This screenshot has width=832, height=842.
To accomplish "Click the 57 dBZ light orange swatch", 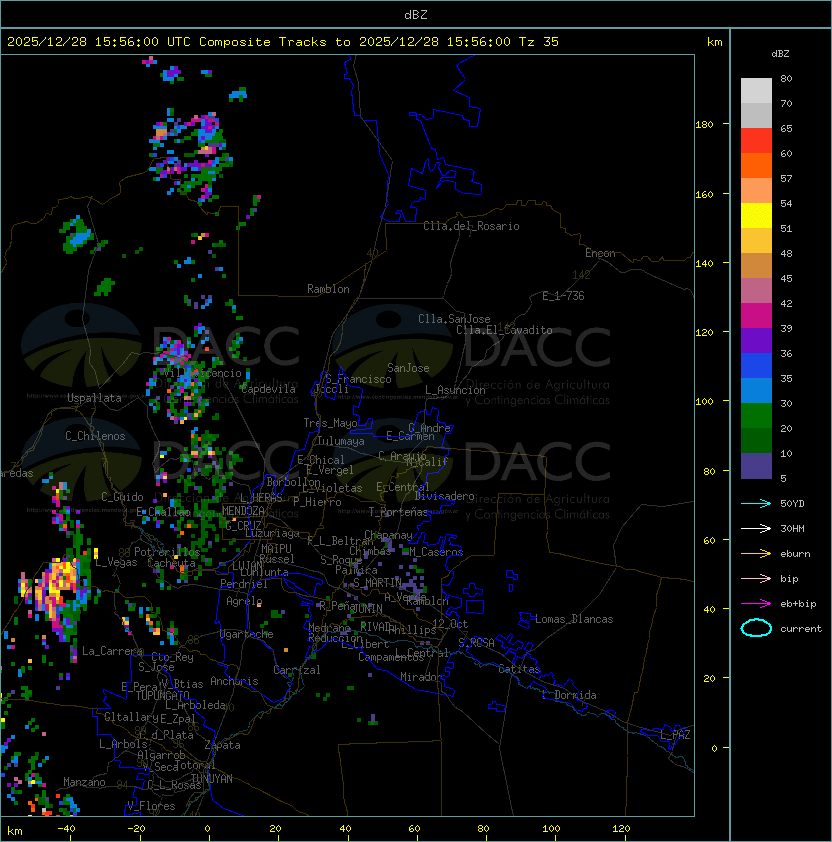I will pos(756,191).
